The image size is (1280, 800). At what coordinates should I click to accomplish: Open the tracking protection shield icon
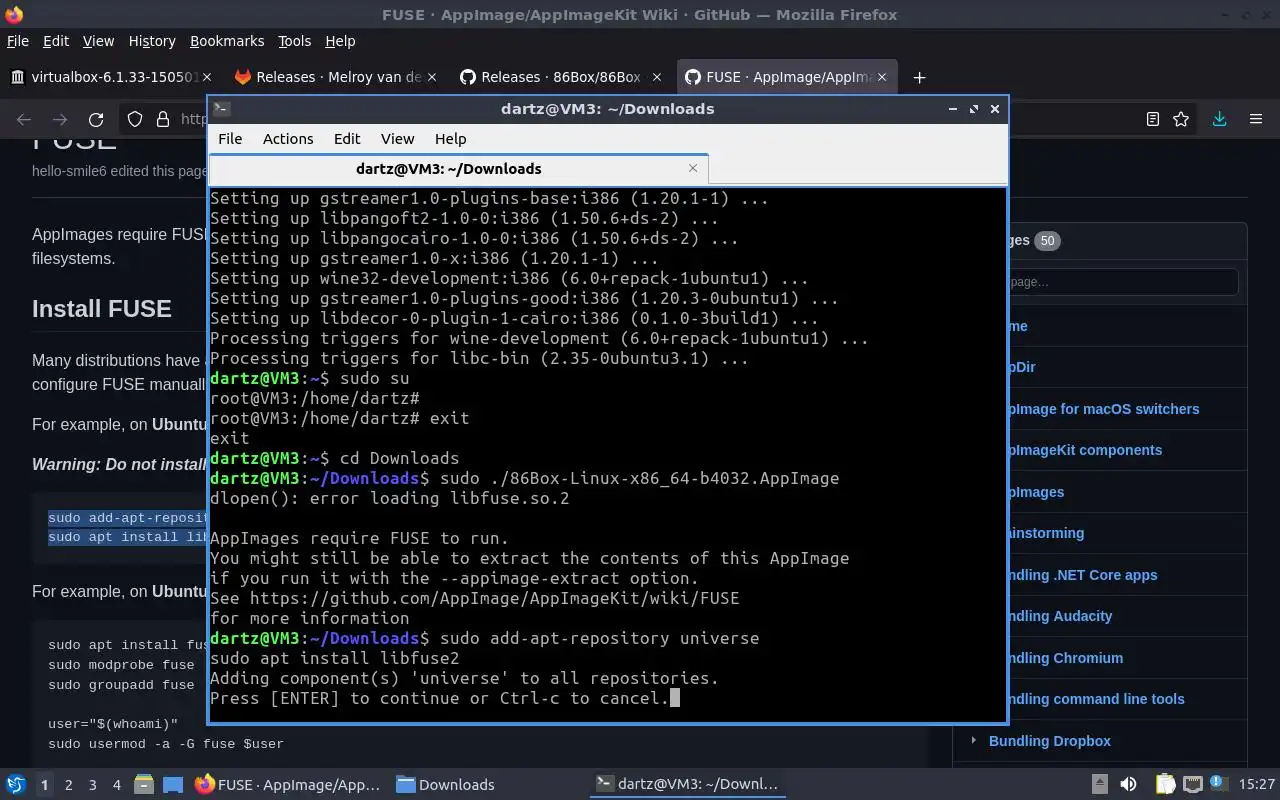click(135, 120)
